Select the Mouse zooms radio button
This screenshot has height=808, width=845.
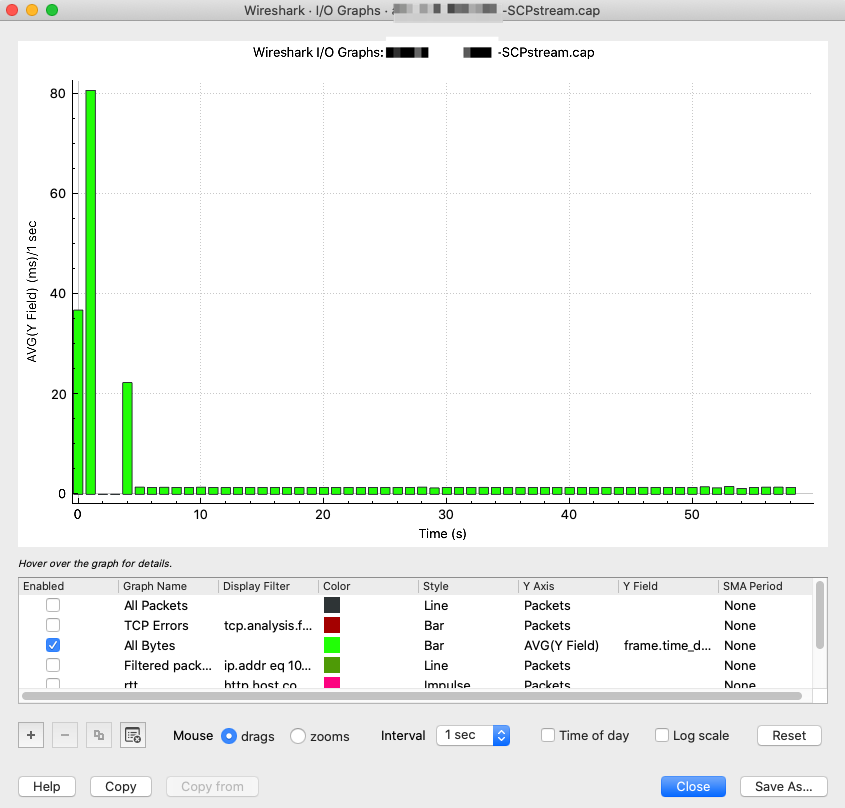(297, 736)
